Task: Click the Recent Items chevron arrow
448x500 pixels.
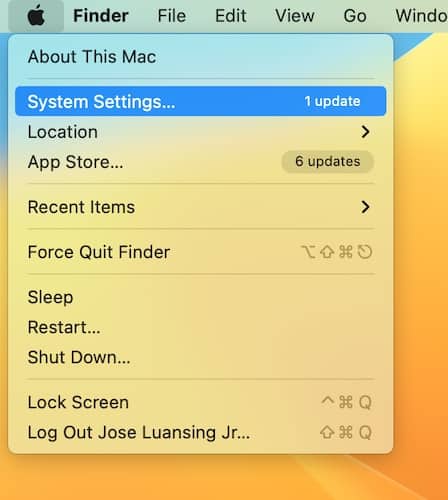Action: pyautogui.click(x=366, y=207)
